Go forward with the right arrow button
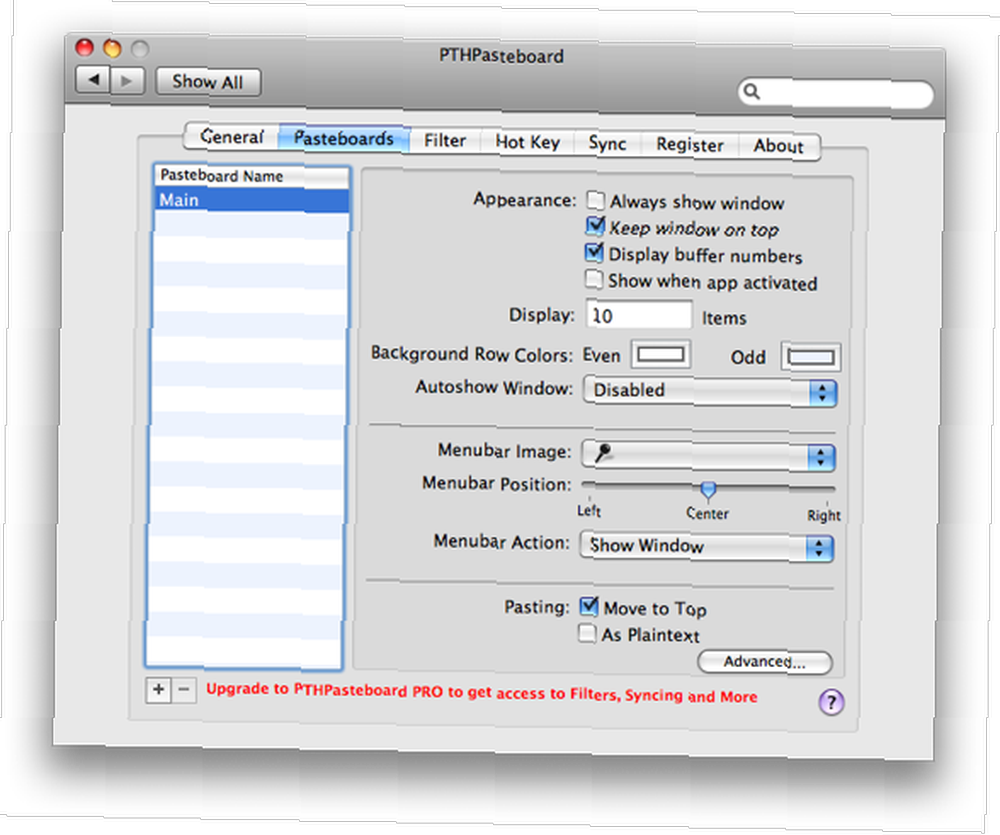 [x=128, y=81]
